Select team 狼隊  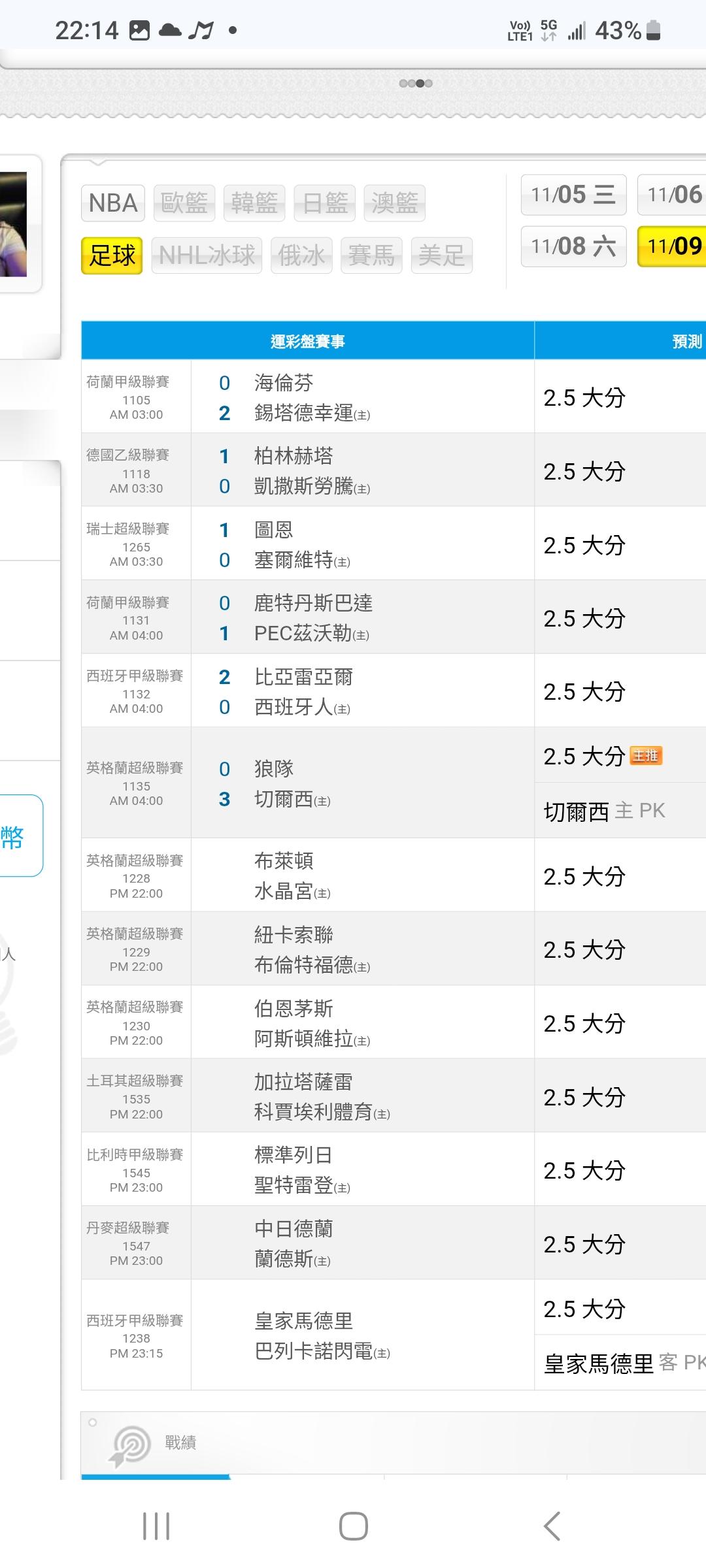coord(273,769)
